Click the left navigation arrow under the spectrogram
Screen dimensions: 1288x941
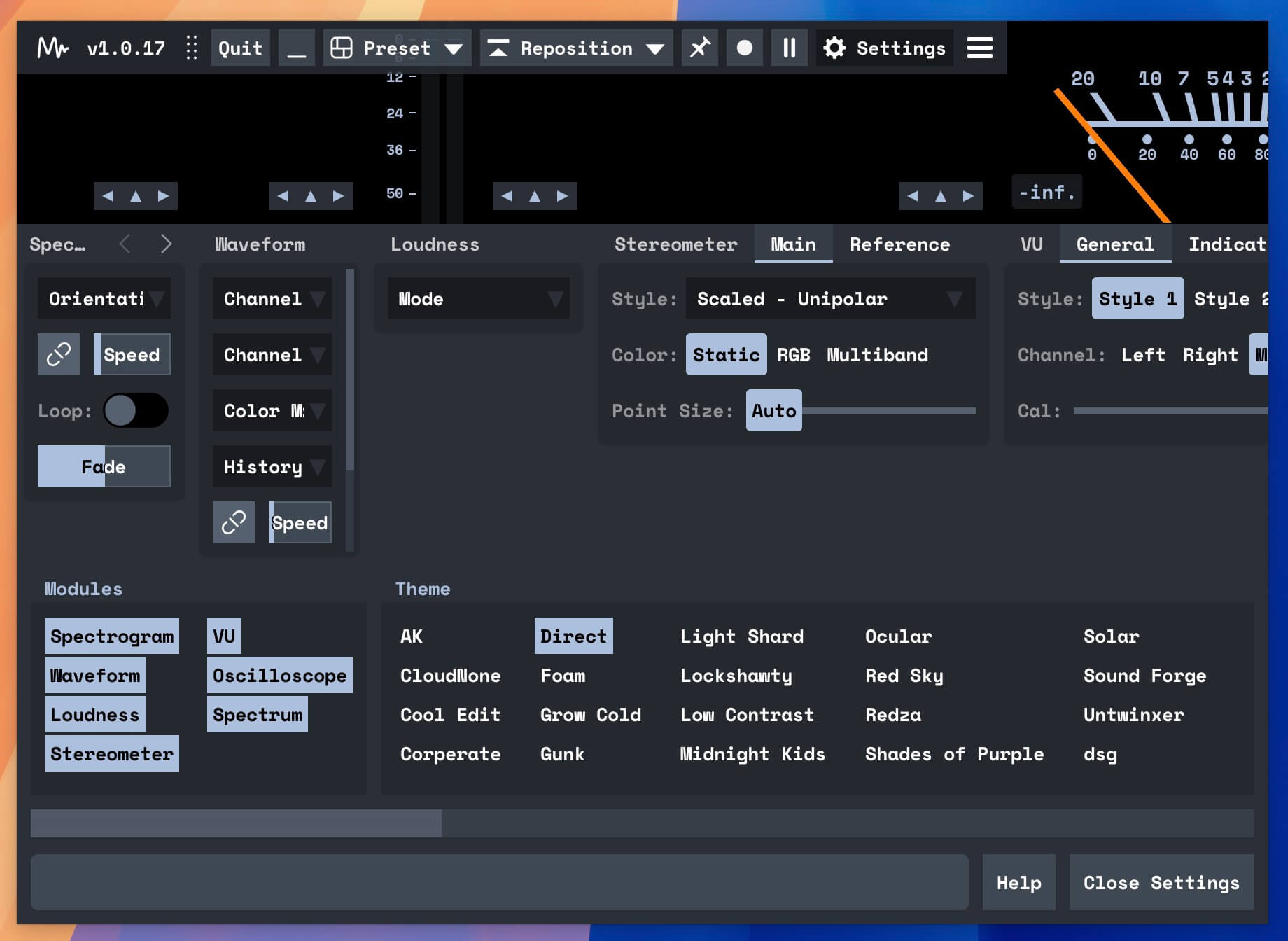[108, 196]
